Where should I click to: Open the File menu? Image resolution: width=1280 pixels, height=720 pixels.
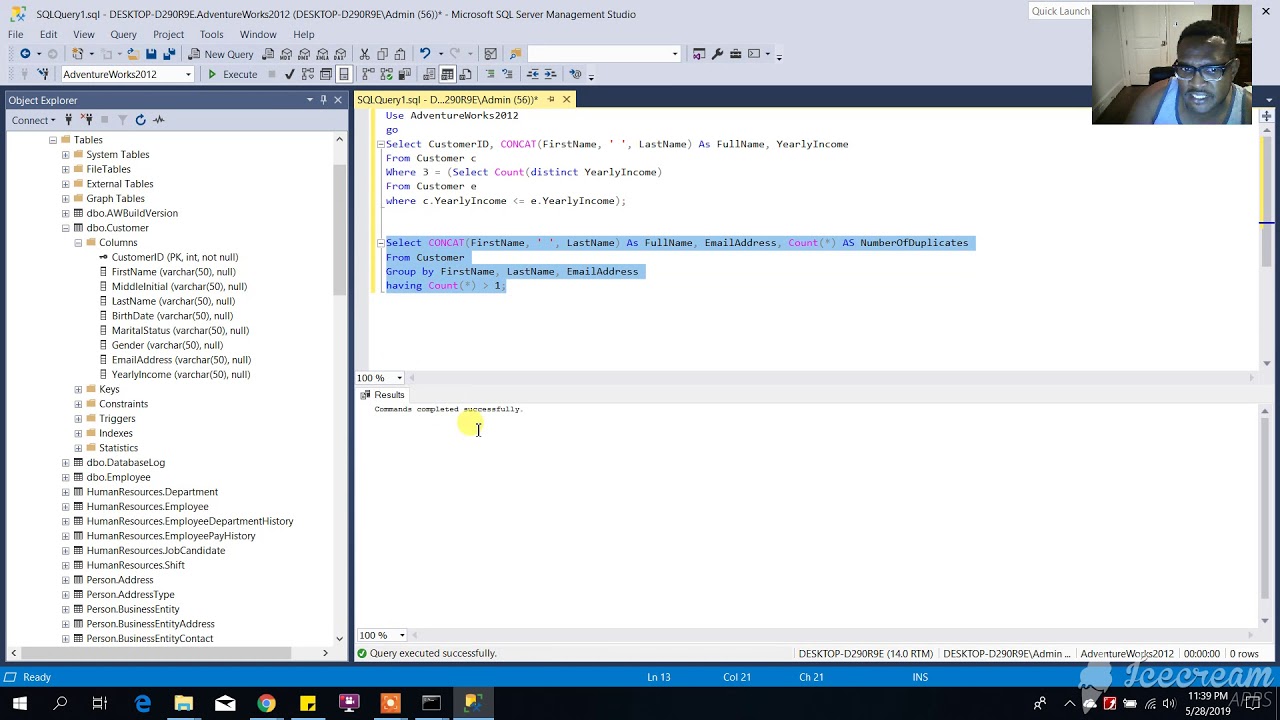coord(16,34)
